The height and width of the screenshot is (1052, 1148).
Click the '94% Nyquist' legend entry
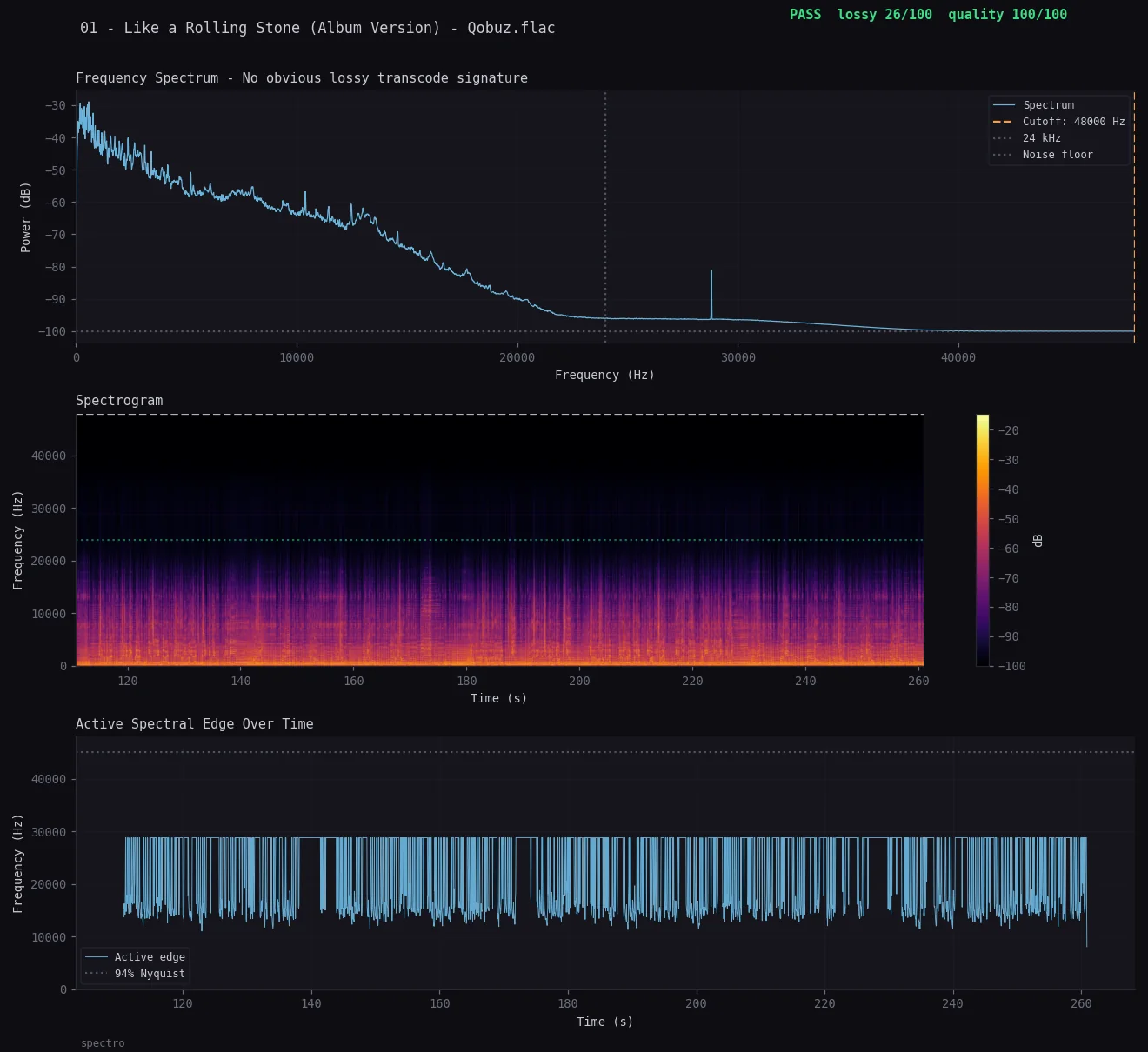(x=136, y=974)
